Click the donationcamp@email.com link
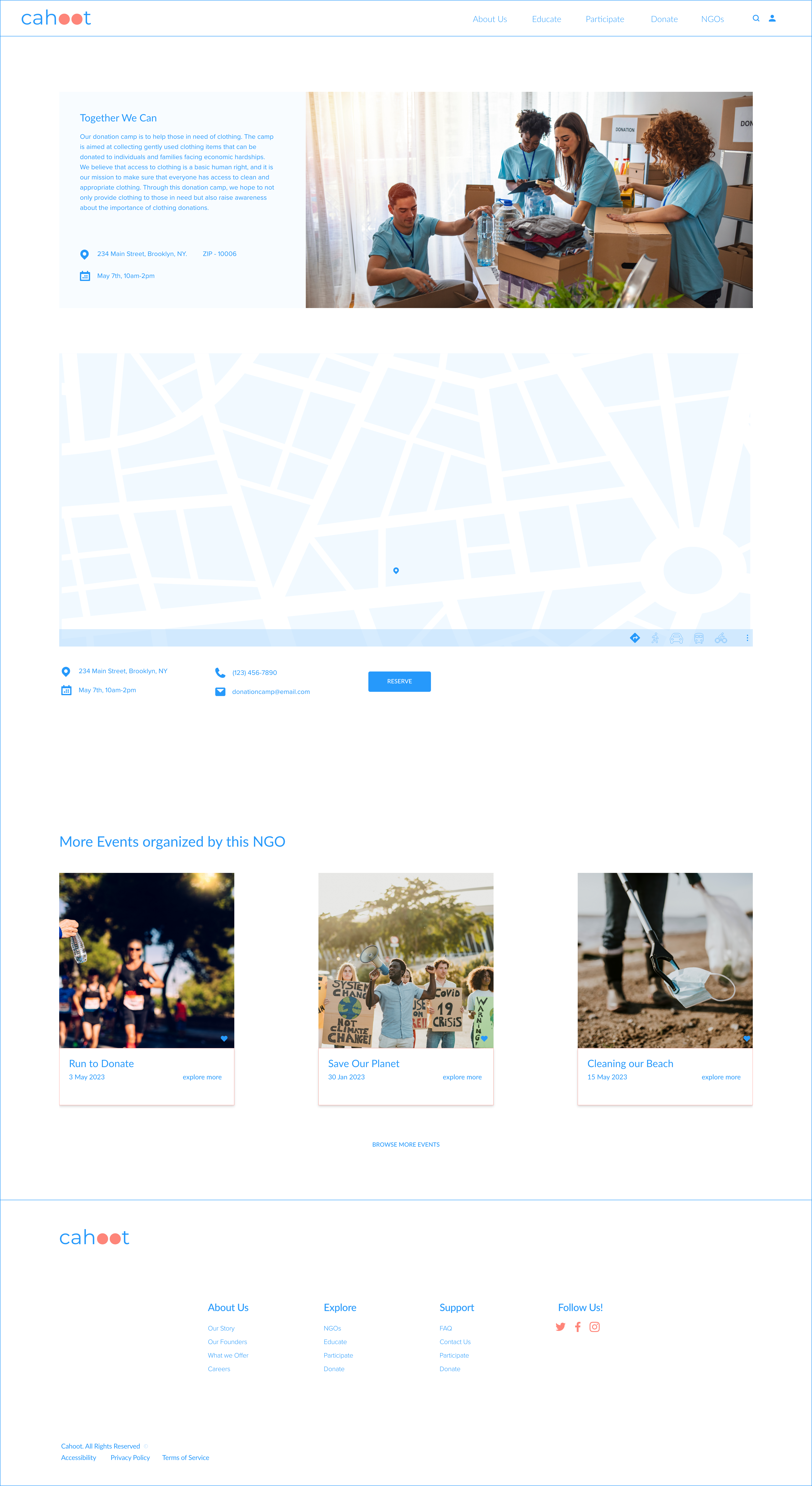This screenshot has height=1486, width=812. pyautogui.click(x=271, y=692)
